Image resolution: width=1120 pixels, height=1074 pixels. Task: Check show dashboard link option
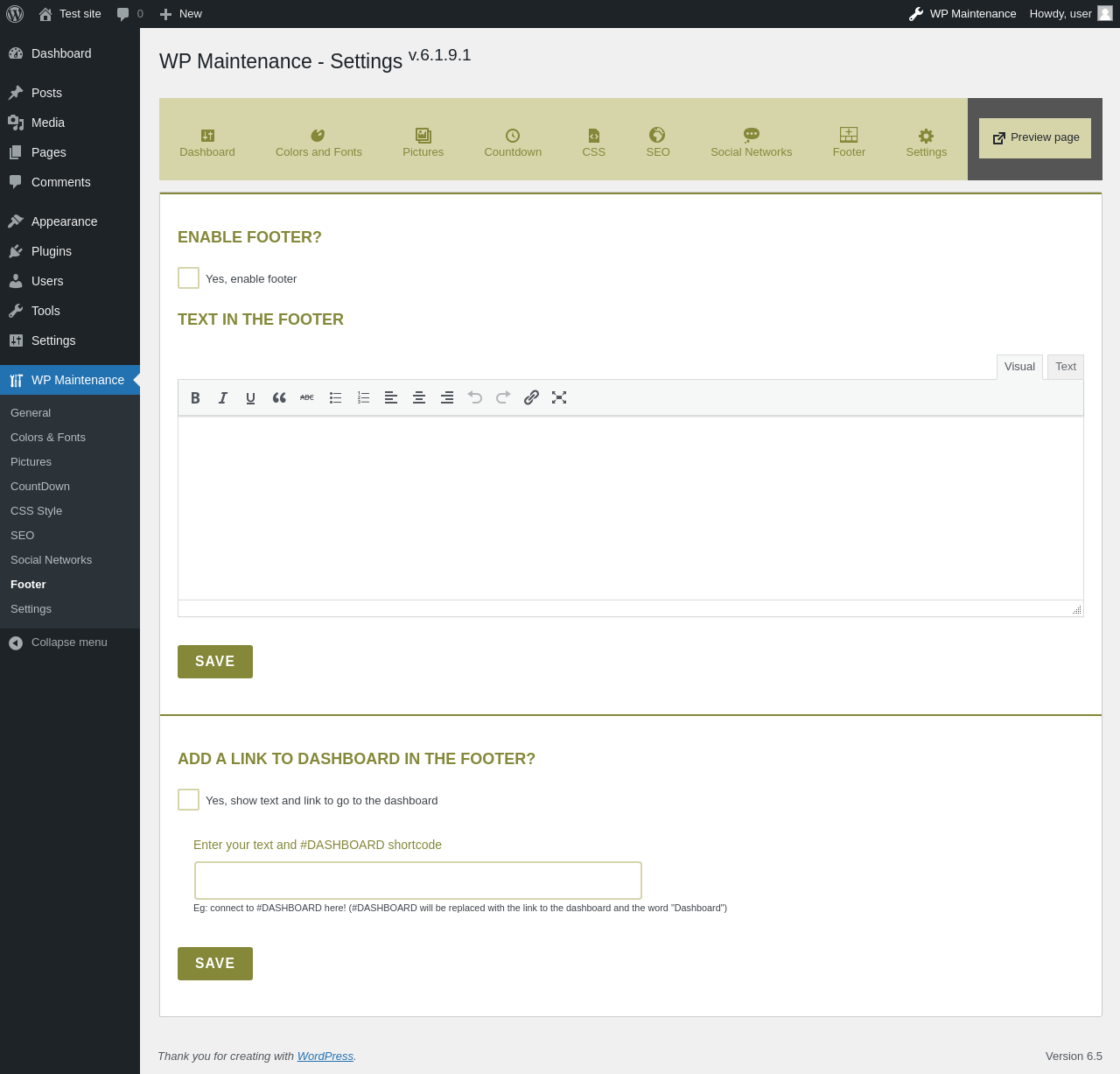(x=188, y=799)
